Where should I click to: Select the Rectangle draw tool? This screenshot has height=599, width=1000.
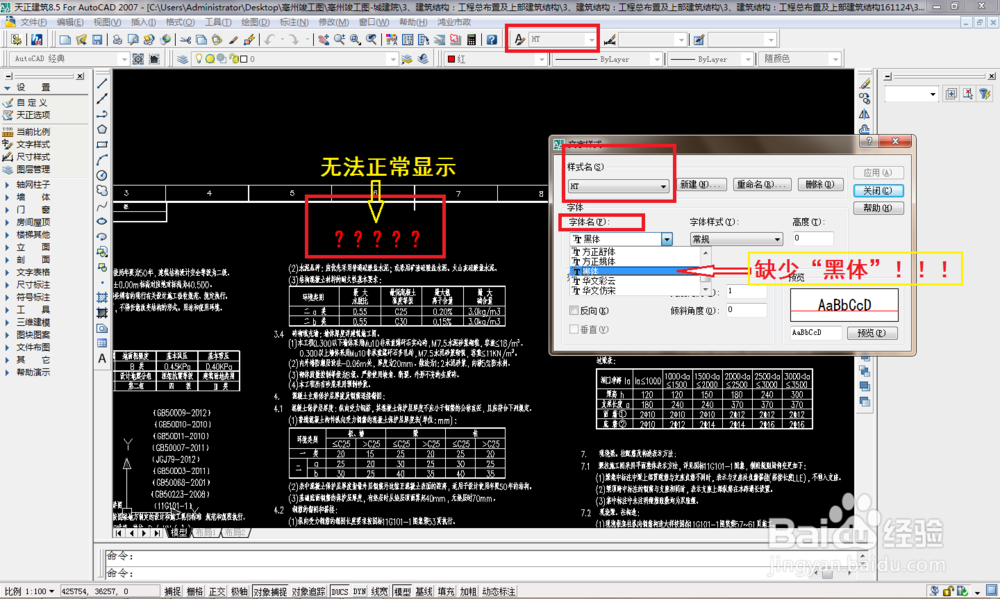(x=102, y=145)
